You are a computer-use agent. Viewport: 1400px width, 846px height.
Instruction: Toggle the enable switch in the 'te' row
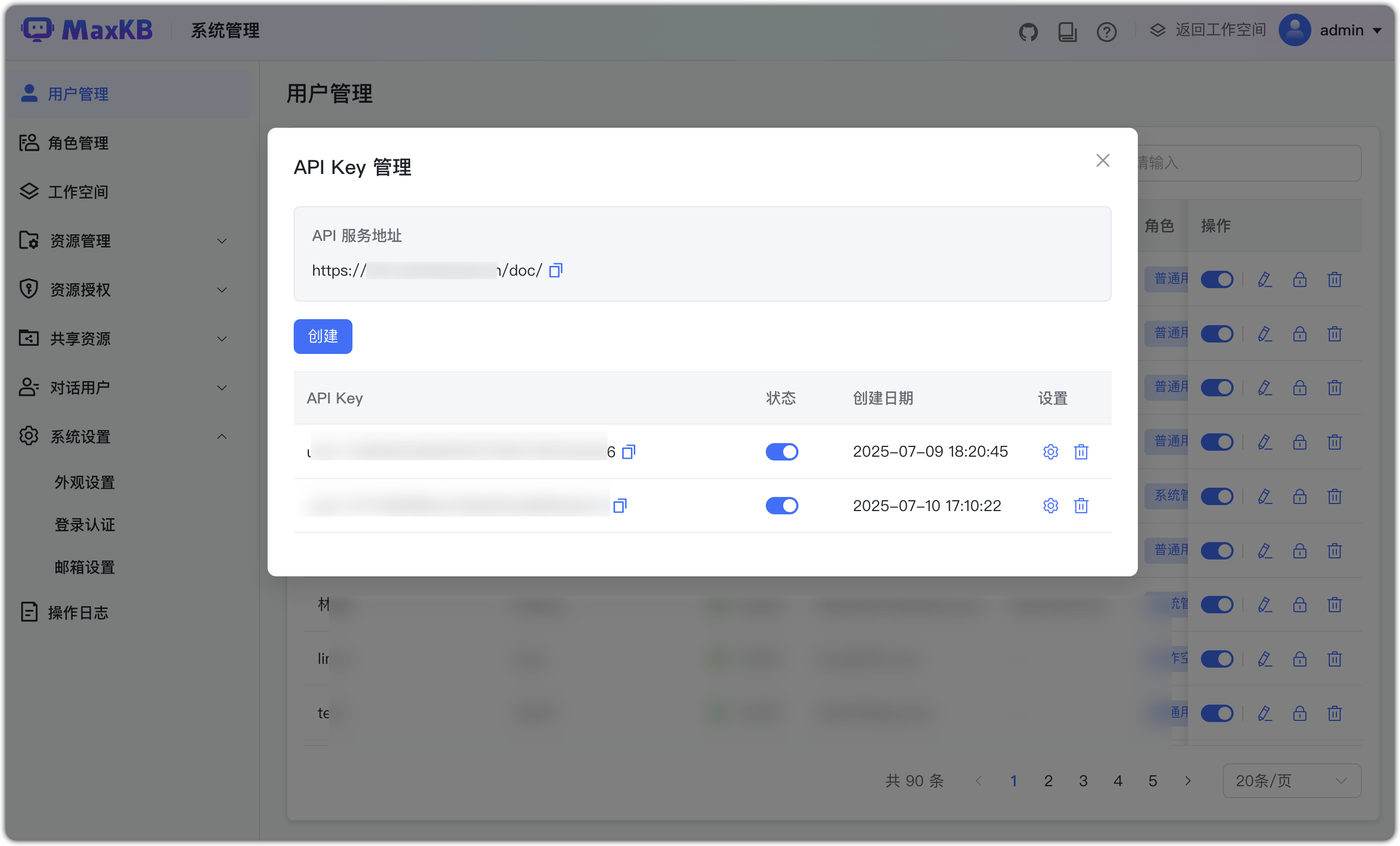(1217, 713)
